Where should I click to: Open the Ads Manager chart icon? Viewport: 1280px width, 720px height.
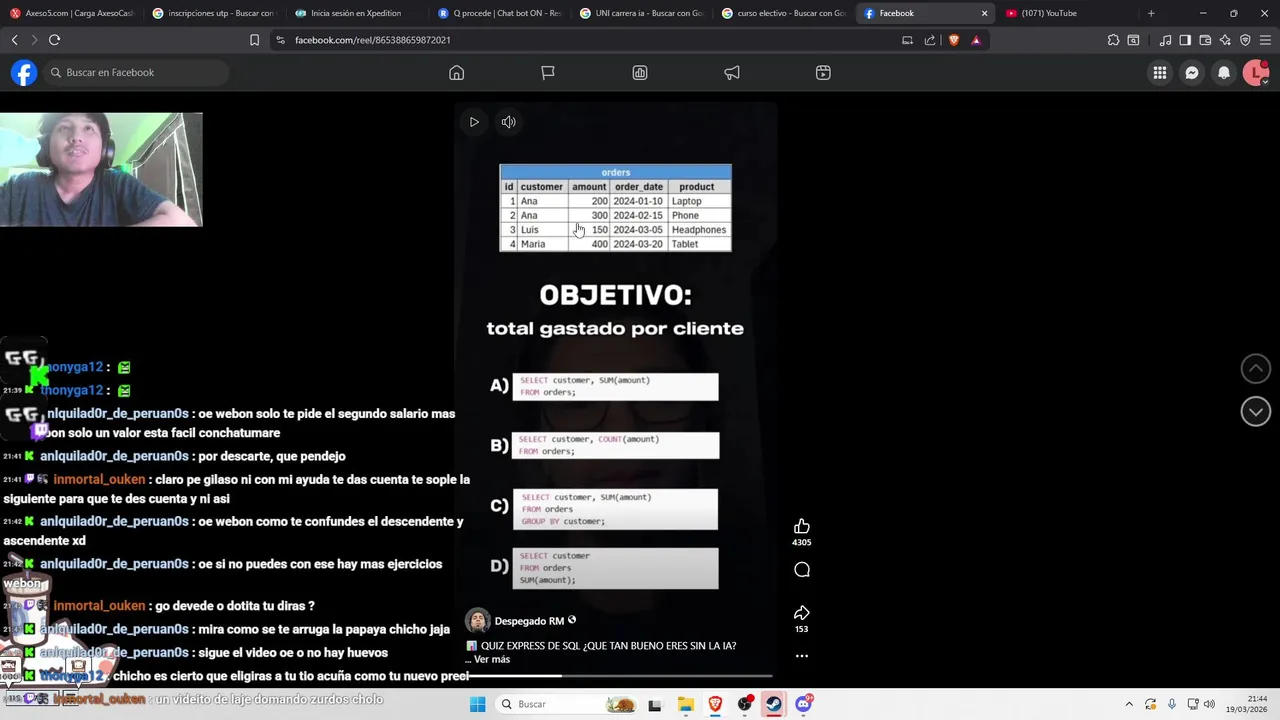point(640,73)
